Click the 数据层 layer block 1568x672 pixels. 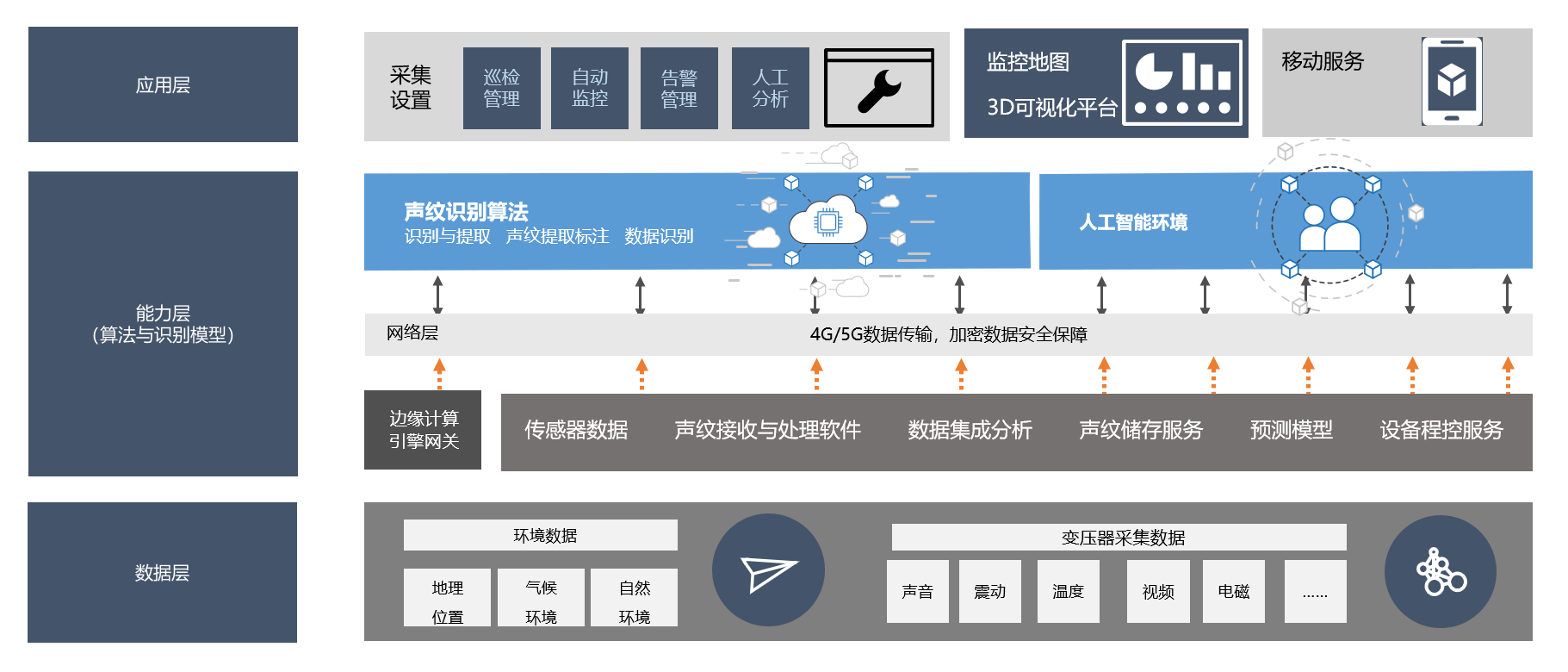[162, 572]
